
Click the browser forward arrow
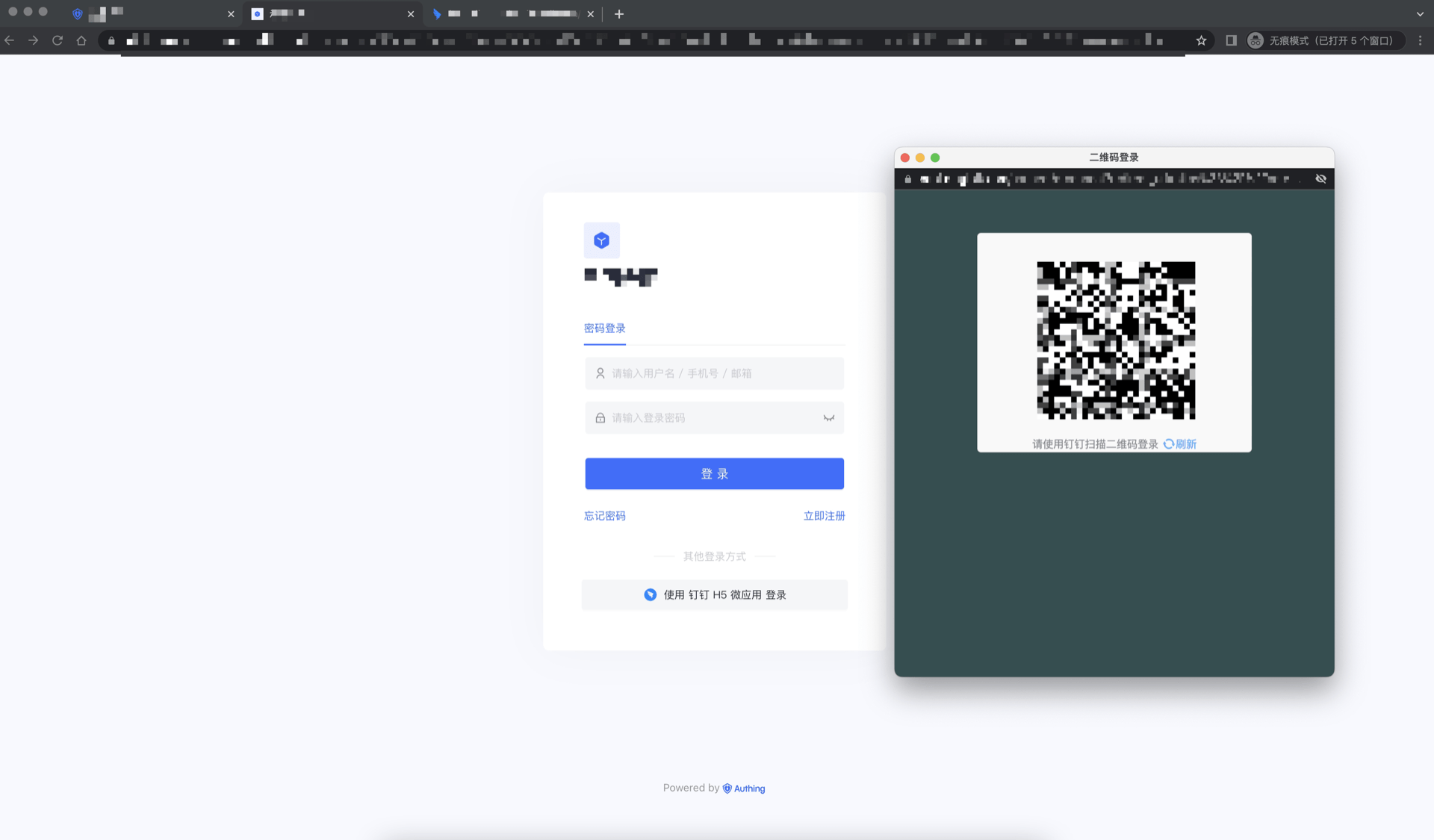[x=34, y=40]
